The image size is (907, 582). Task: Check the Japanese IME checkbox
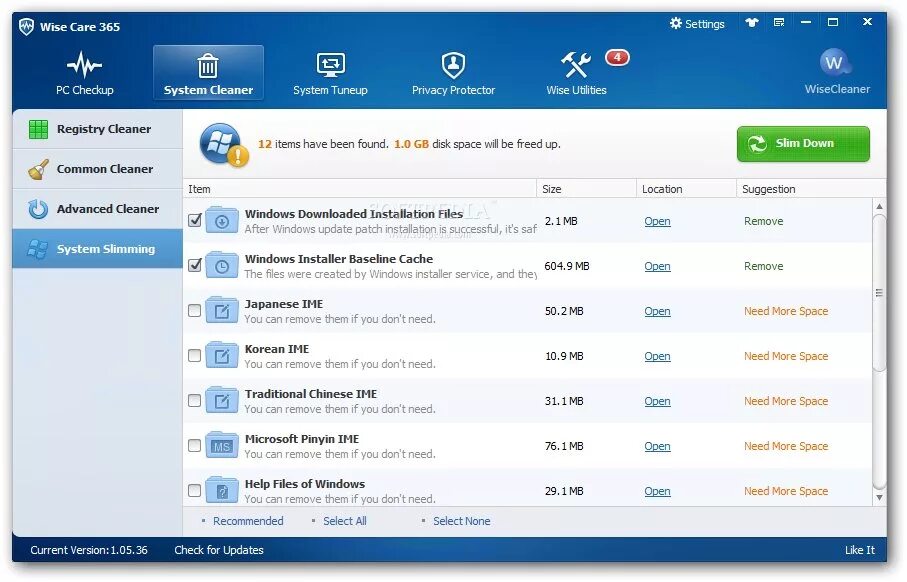click(x=194, y=311)
